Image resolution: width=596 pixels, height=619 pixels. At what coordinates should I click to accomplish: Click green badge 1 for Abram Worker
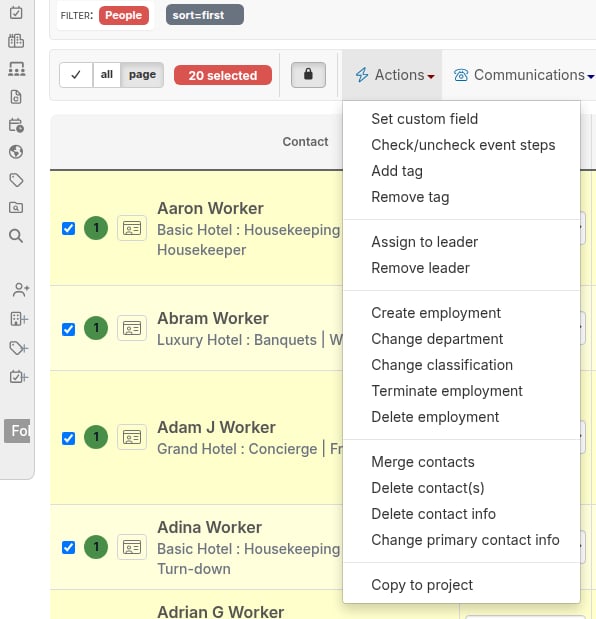point(96,328)
